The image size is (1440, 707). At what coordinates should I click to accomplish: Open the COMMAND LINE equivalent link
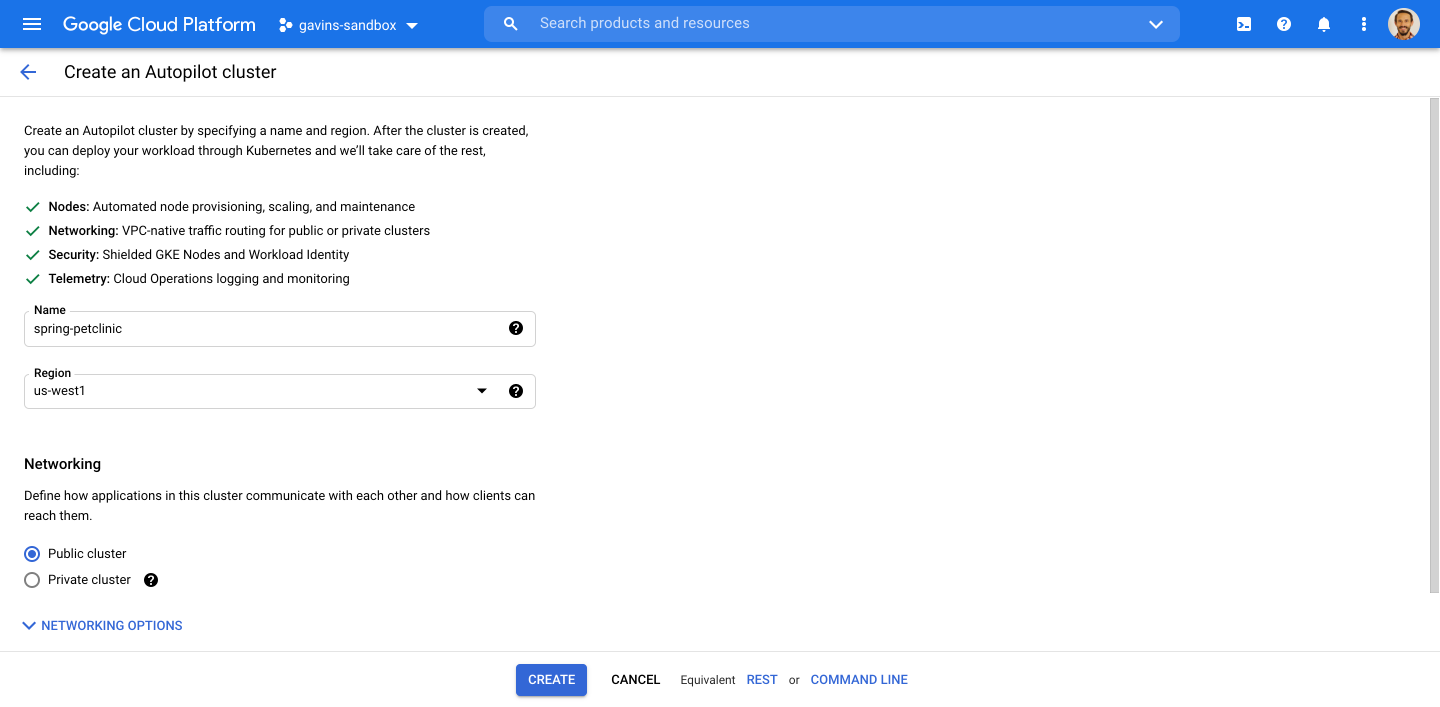point(858,679)
